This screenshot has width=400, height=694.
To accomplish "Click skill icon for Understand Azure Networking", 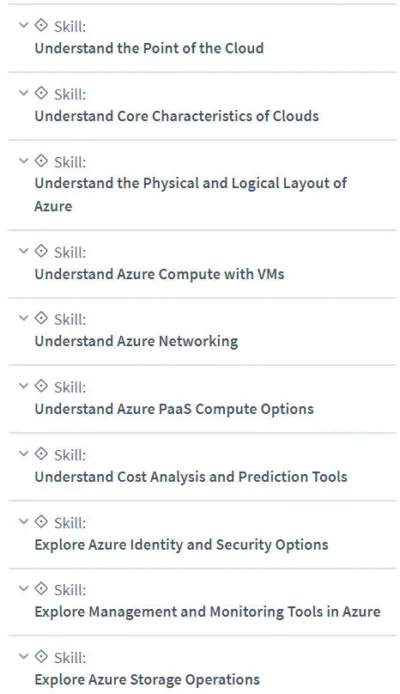I will coord(41,318).
